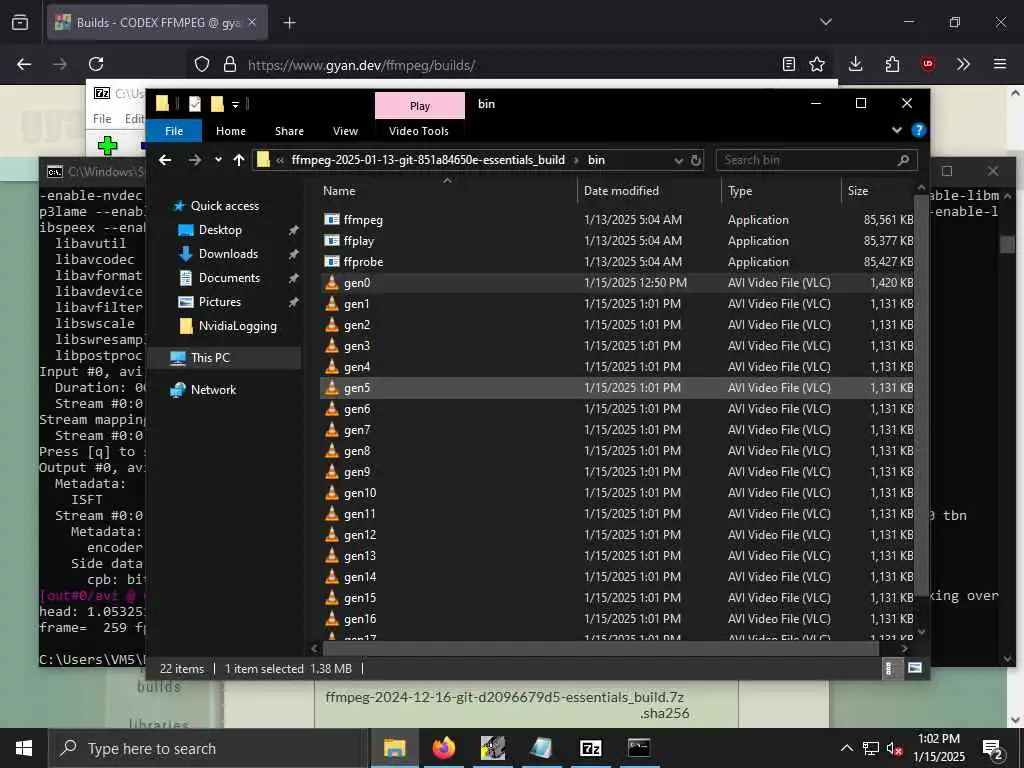Screen dimensions: 1024x768
Task: Expand breadcrumb arrow after essentials_build
Action: point(577,160)
